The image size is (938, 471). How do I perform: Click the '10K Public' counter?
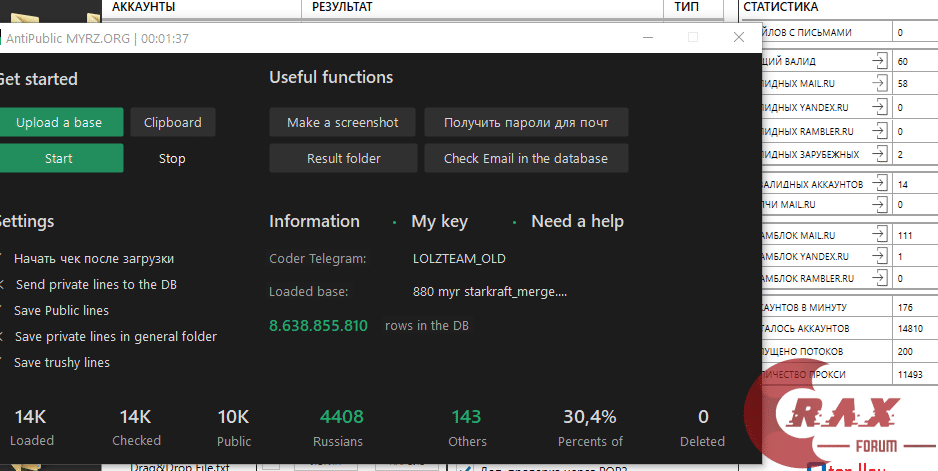(x=233, y=427)
